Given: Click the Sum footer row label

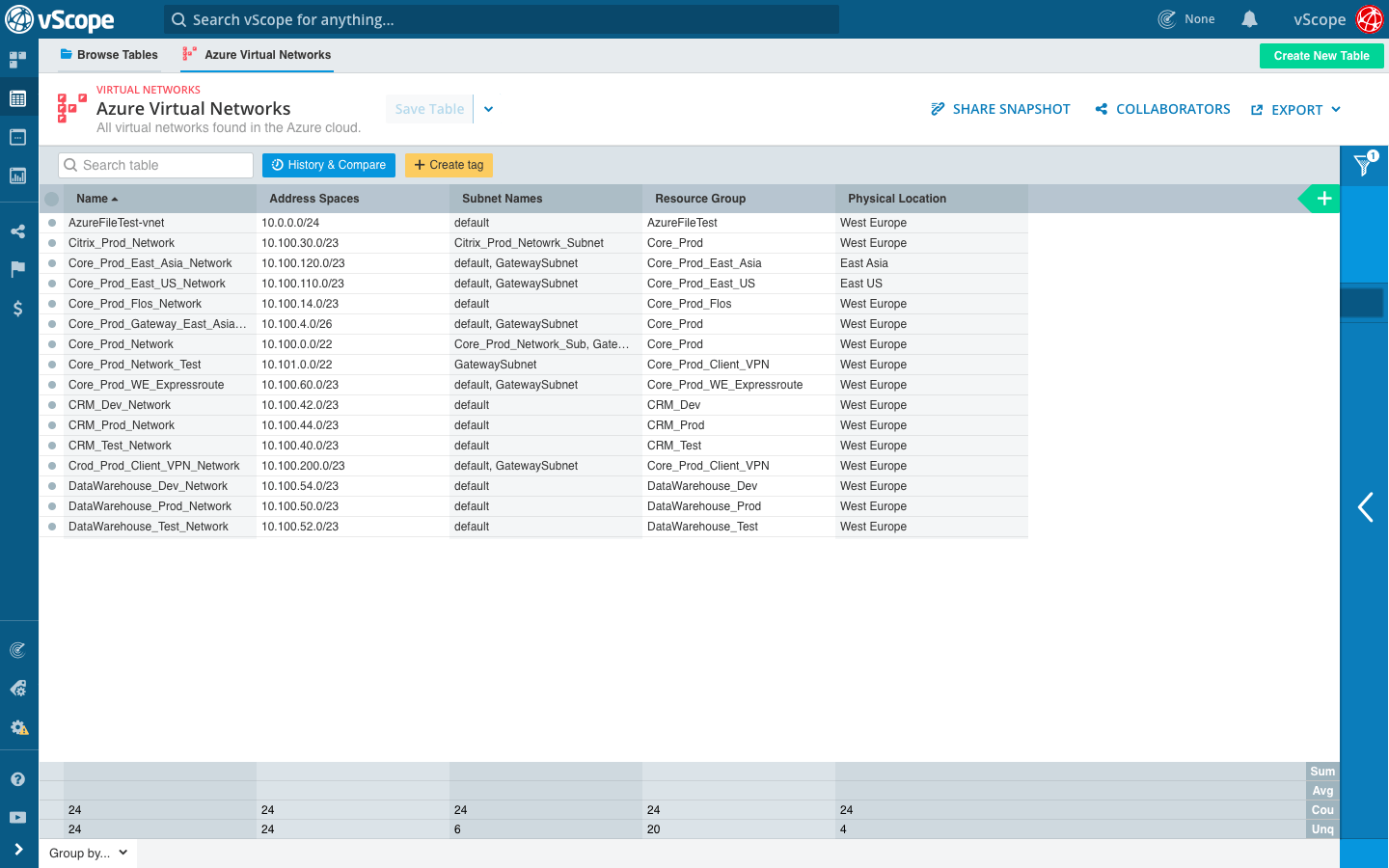Looking at the screenshot, I should point(1322,772).
